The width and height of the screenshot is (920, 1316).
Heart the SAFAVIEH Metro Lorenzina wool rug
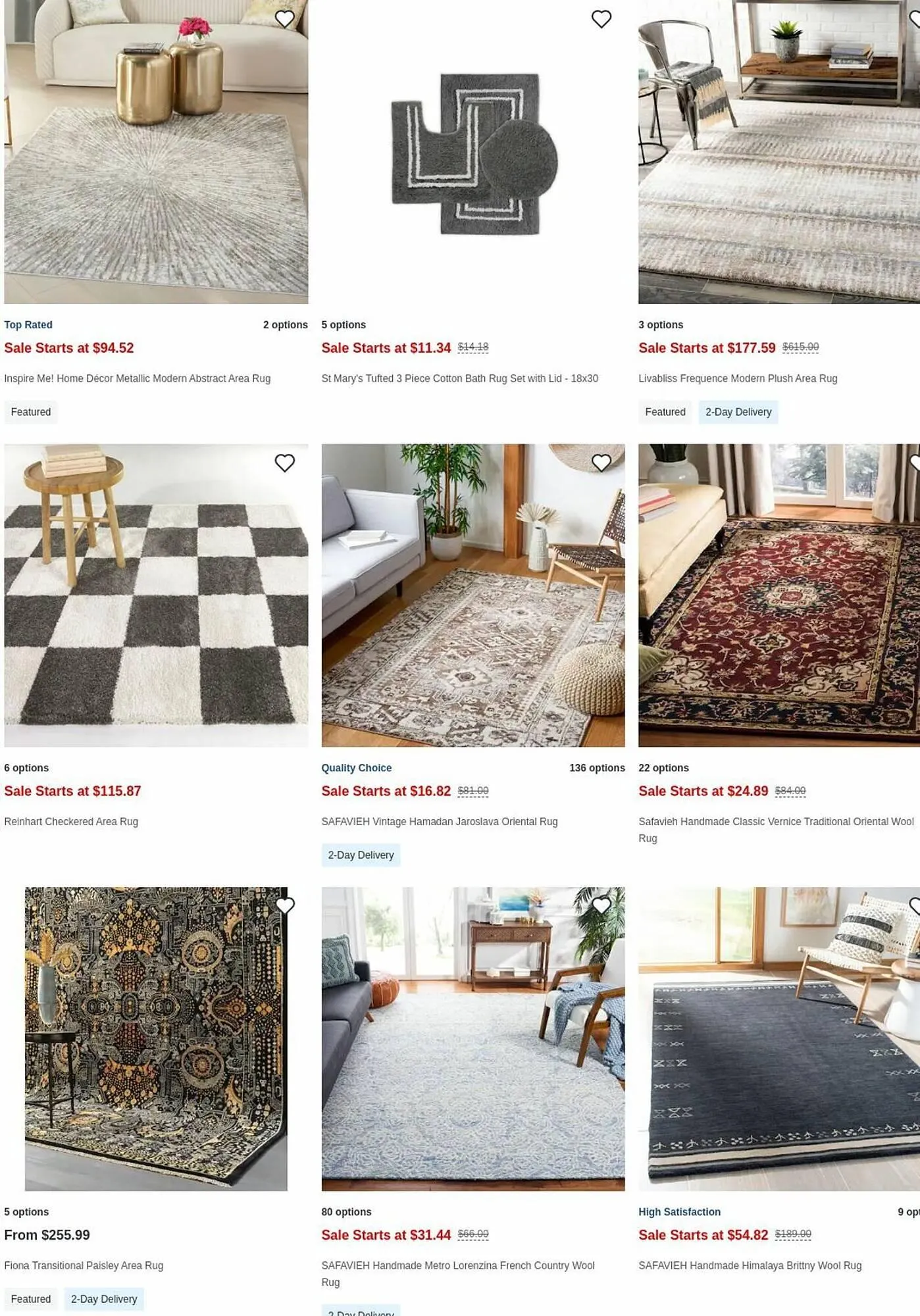(x=601, y=906)
